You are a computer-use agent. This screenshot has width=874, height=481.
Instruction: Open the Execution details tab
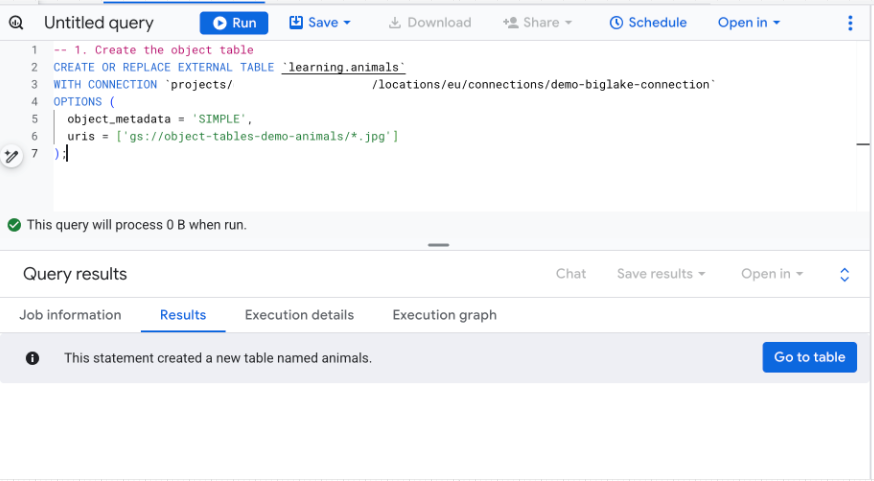(299, 315)
